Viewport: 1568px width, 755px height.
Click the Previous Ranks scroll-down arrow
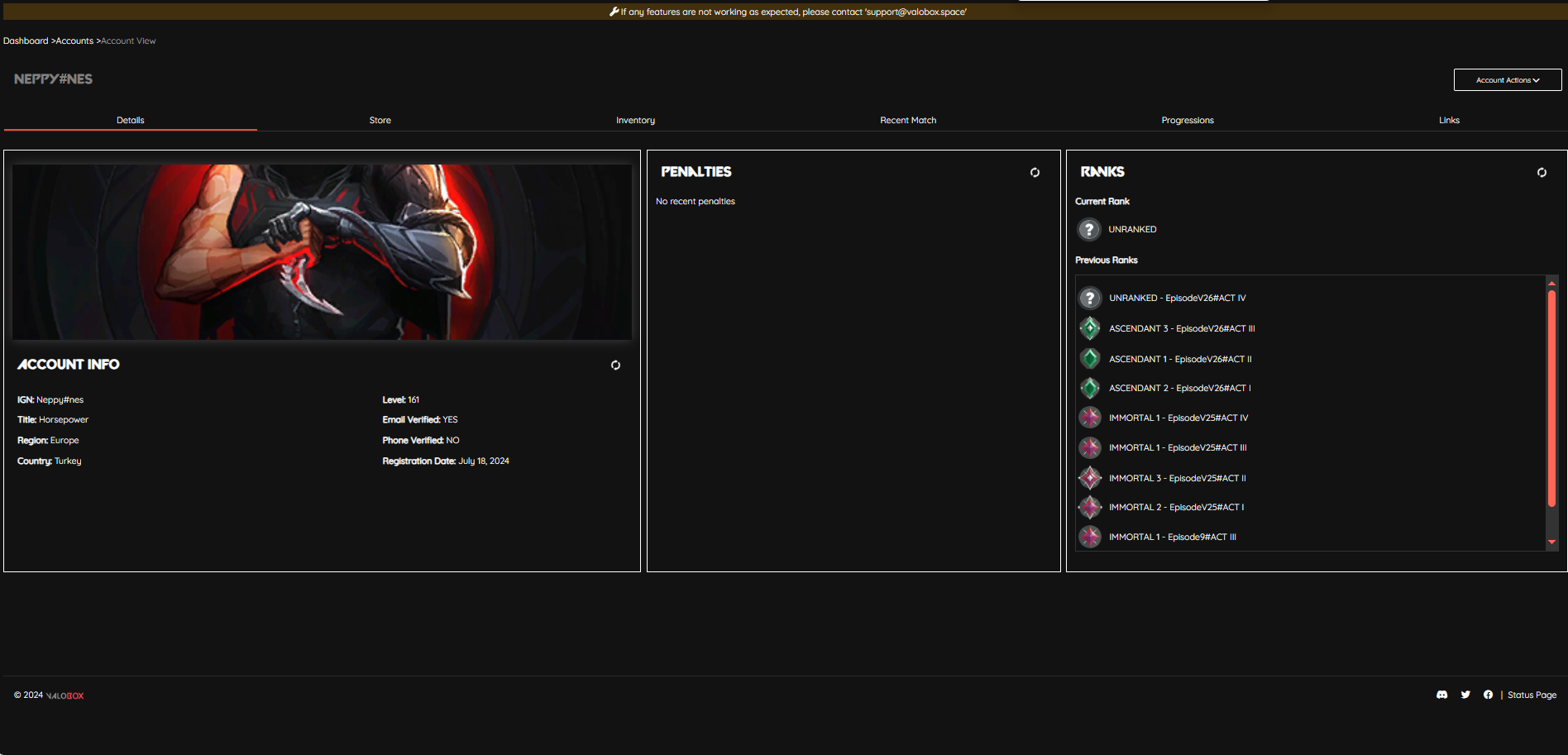click(x=1551, y=542)
